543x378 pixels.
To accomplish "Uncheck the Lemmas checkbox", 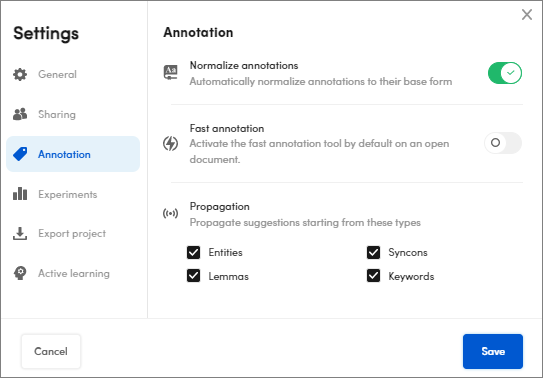I will coord(193,276).
